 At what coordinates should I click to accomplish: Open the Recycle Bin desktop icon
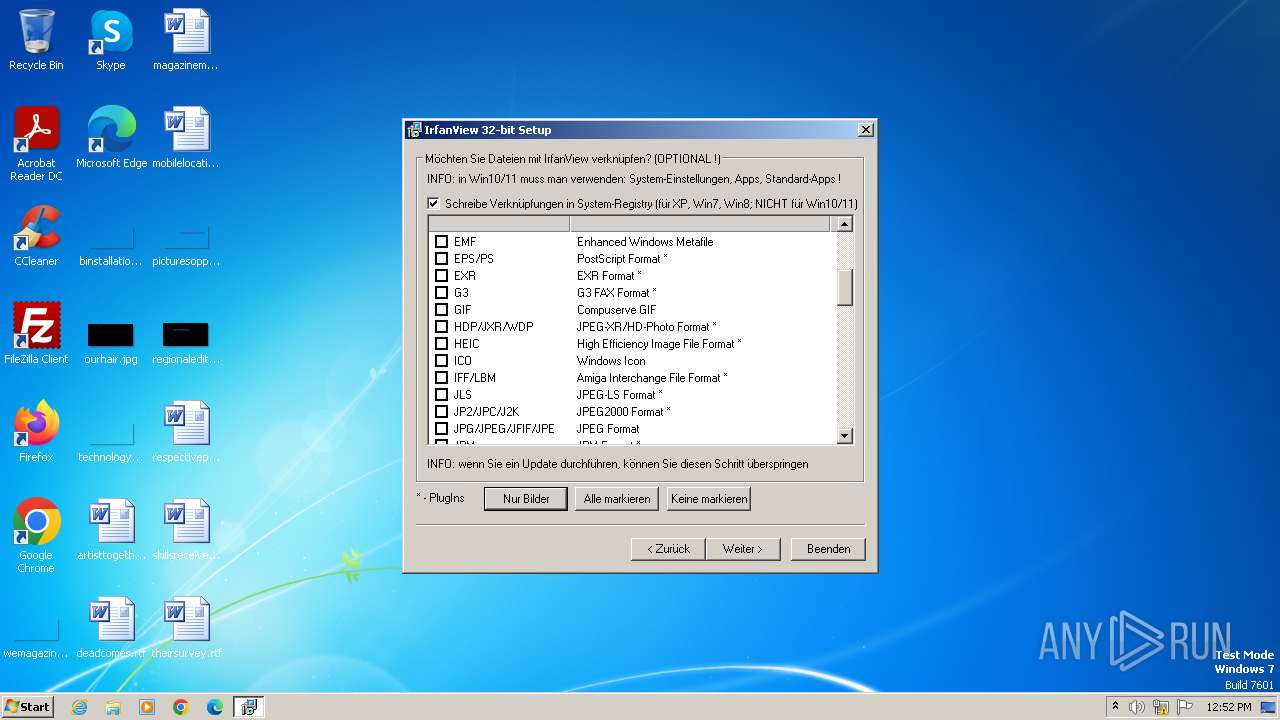[x=36, y=40]
